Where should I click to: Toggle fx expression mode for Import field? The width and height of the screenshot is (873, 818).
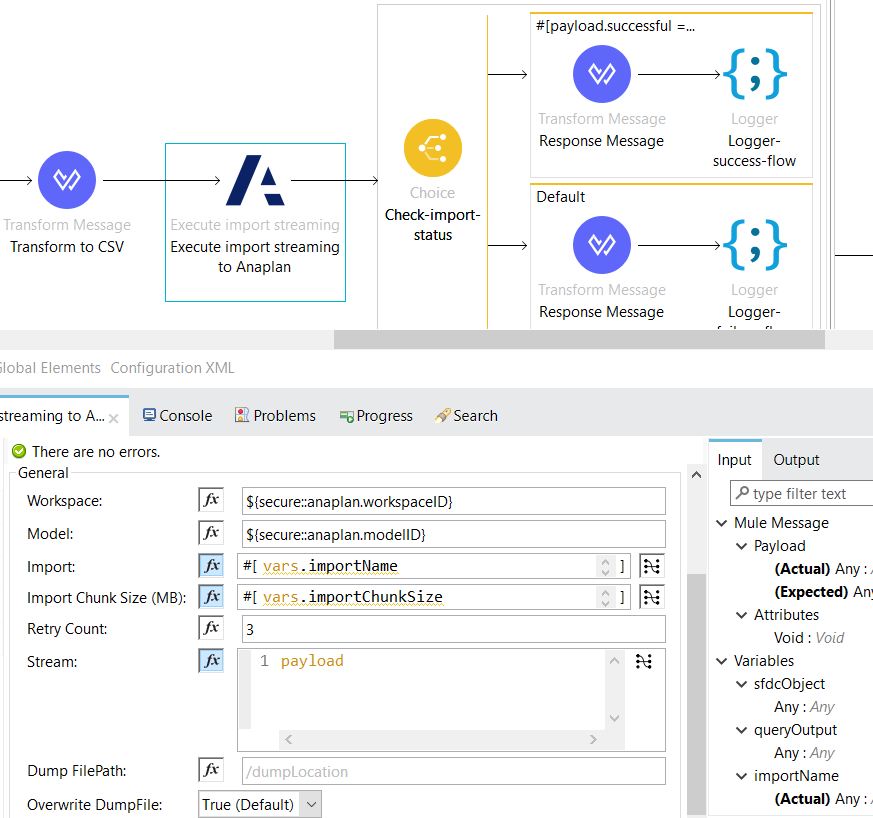pos(211,566)
